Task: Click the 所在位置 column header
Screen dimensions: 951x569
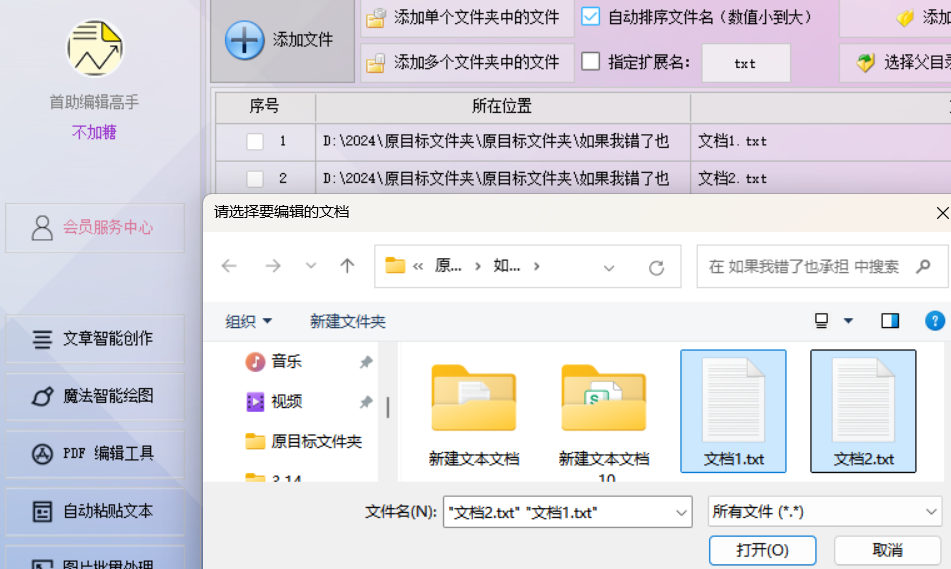Action: (x=503, y=107)
